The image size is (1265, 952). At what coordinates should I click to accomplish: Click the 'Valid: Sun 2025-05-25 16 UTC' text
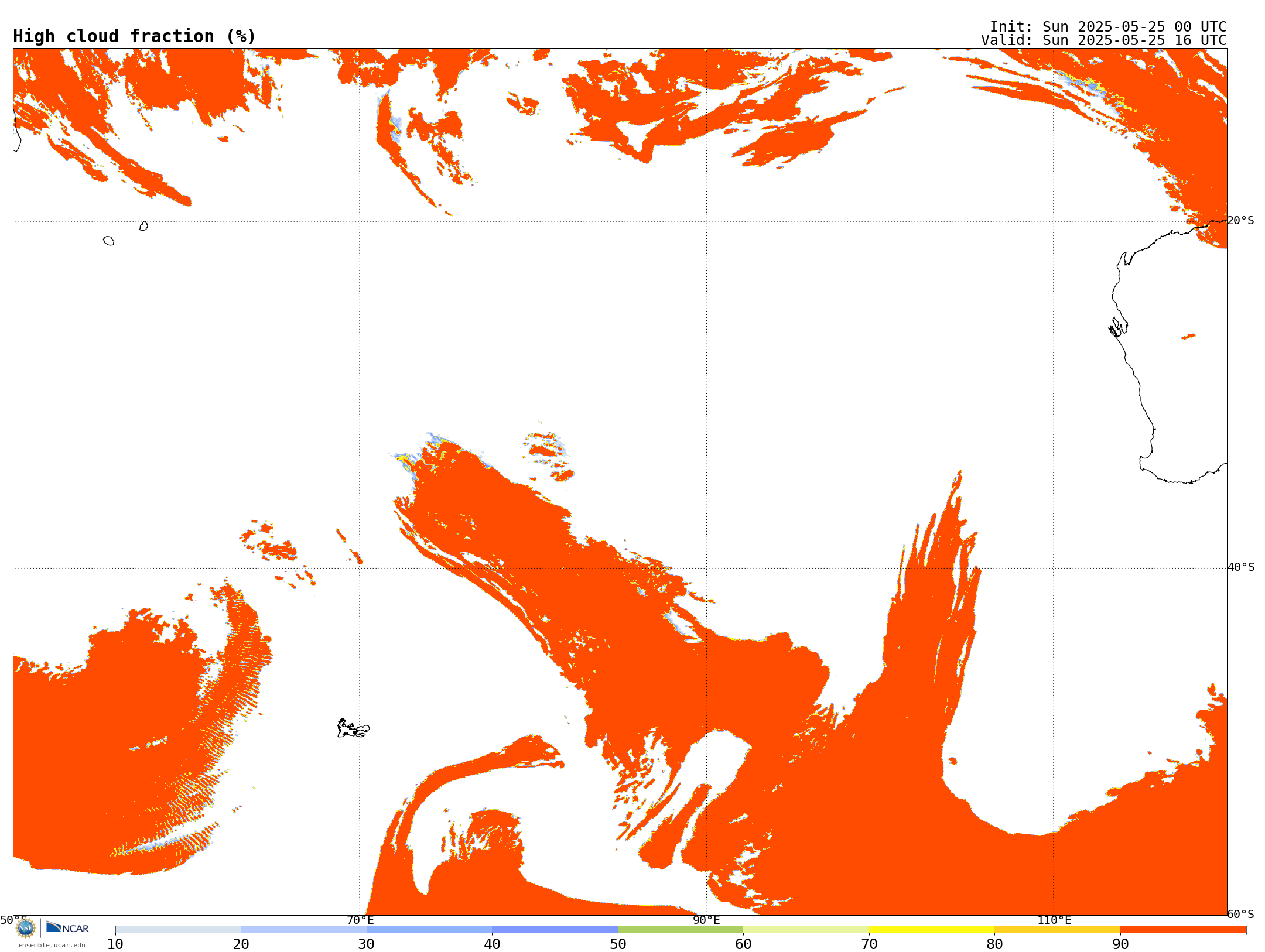pyautogui.click(x=1104, y=40)
